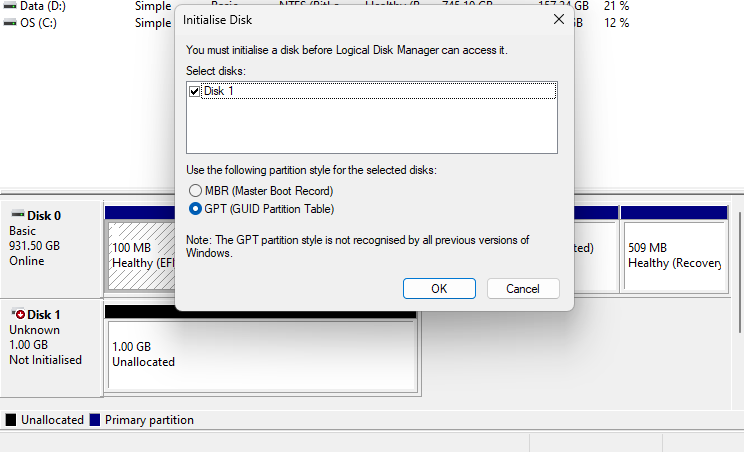Confirm with the OK button
Image resolution: width=744 pixels, height=452 pixels.
tap(439, 288)
